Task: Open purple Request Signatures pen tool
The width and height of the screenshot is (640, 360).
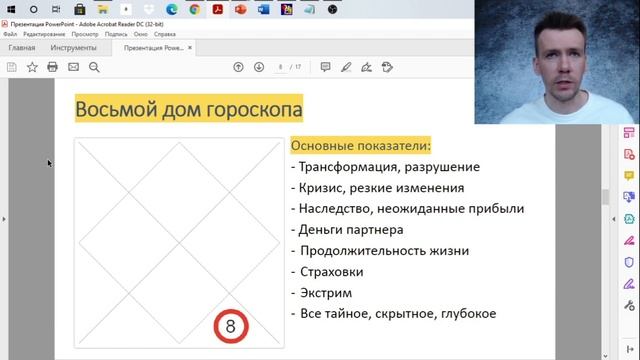Action: tap(629, 284)
